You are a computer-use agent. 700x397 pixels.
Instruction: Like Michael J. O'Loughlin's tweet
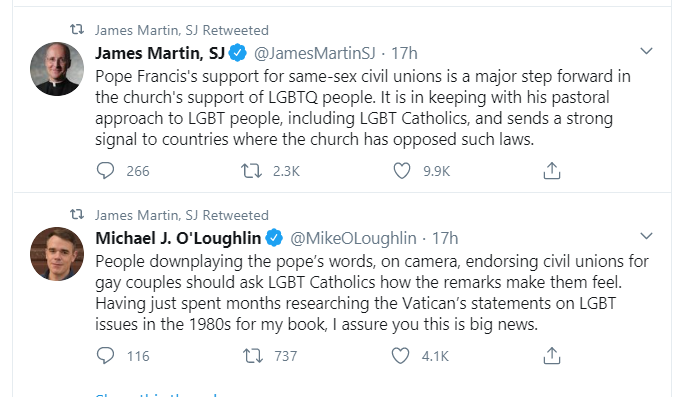pyautogui.click(x=400, y=355)
